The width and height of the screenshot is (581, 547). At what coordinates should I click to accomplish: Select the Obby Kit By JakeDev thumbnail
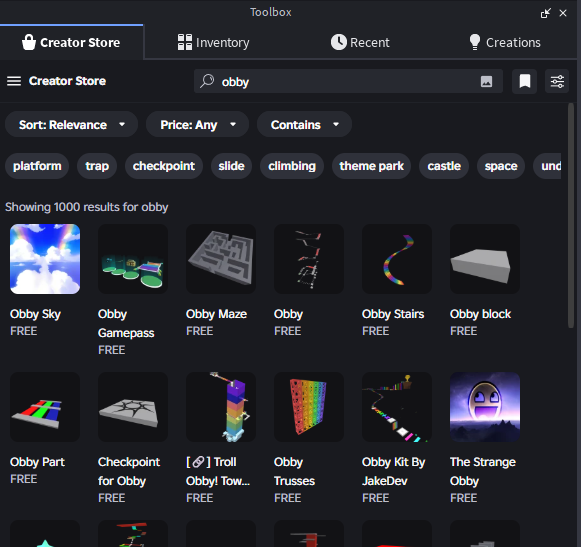(397, 407)
